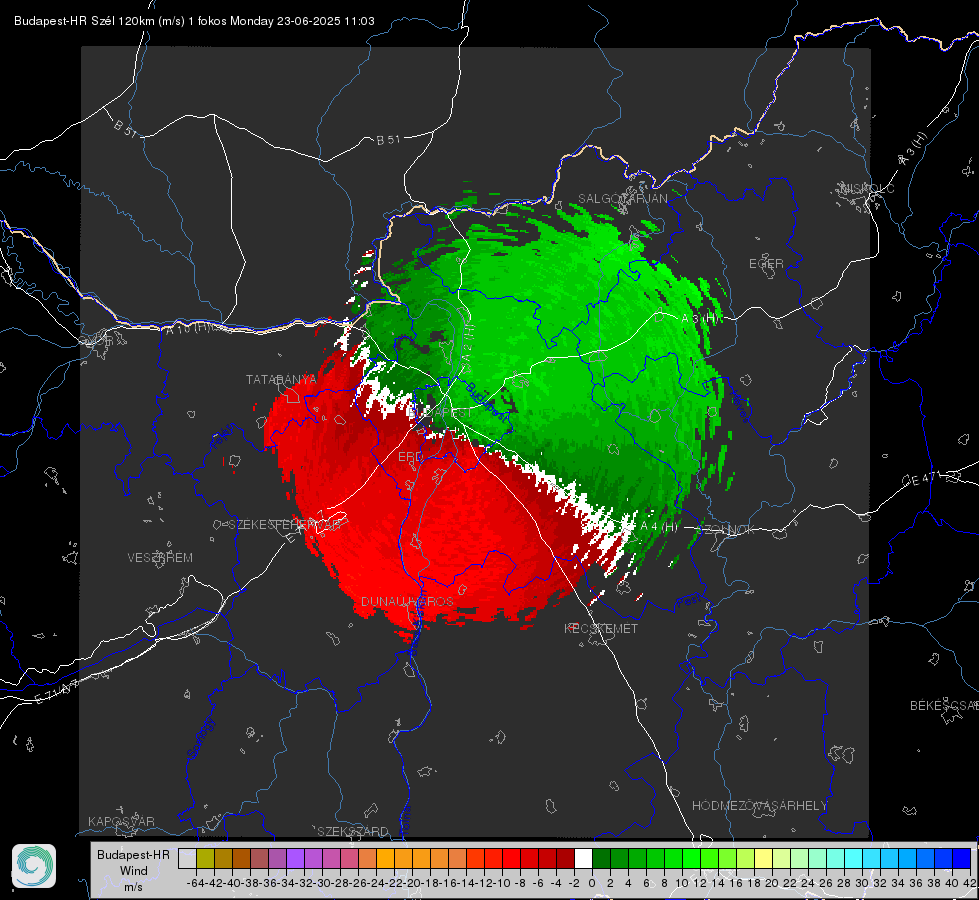Image resolution: width=979 pixels, height=900 pixels.
Task: Select the KECSKEMET city label
Action: (601, 628)
